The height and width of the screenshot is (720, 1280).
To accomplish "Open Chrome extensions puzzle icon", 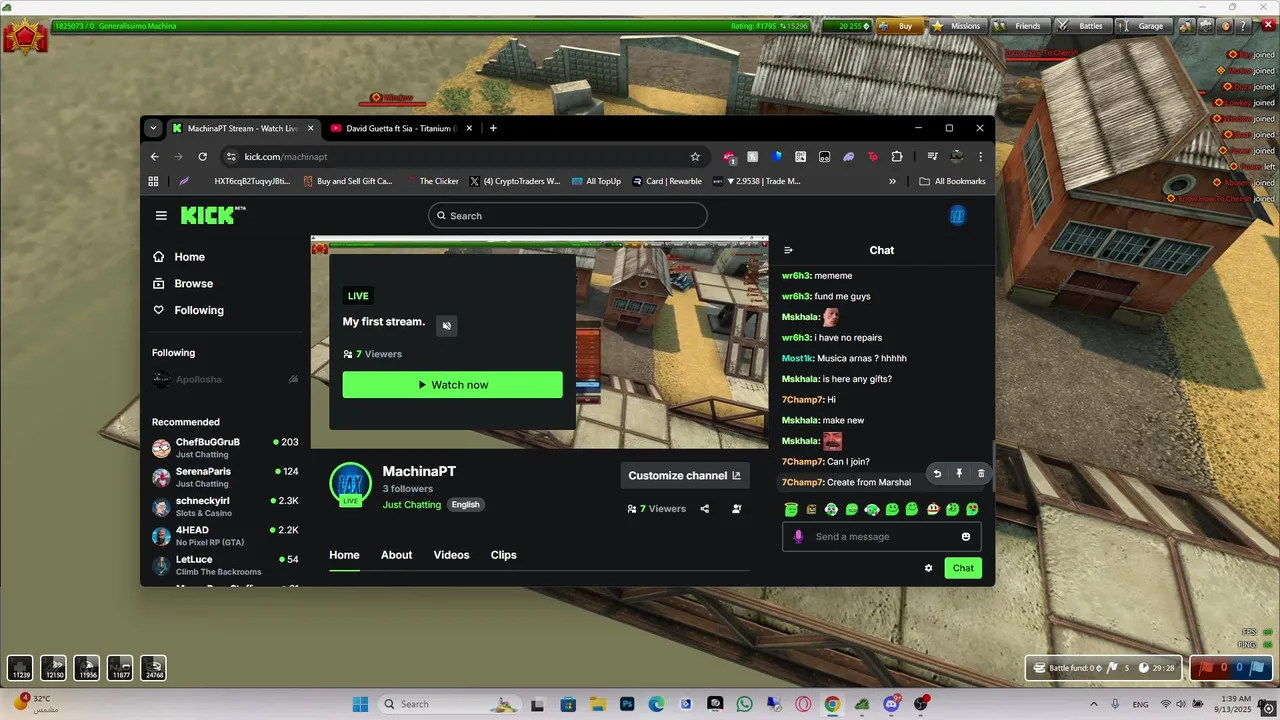I will point(897,157).
